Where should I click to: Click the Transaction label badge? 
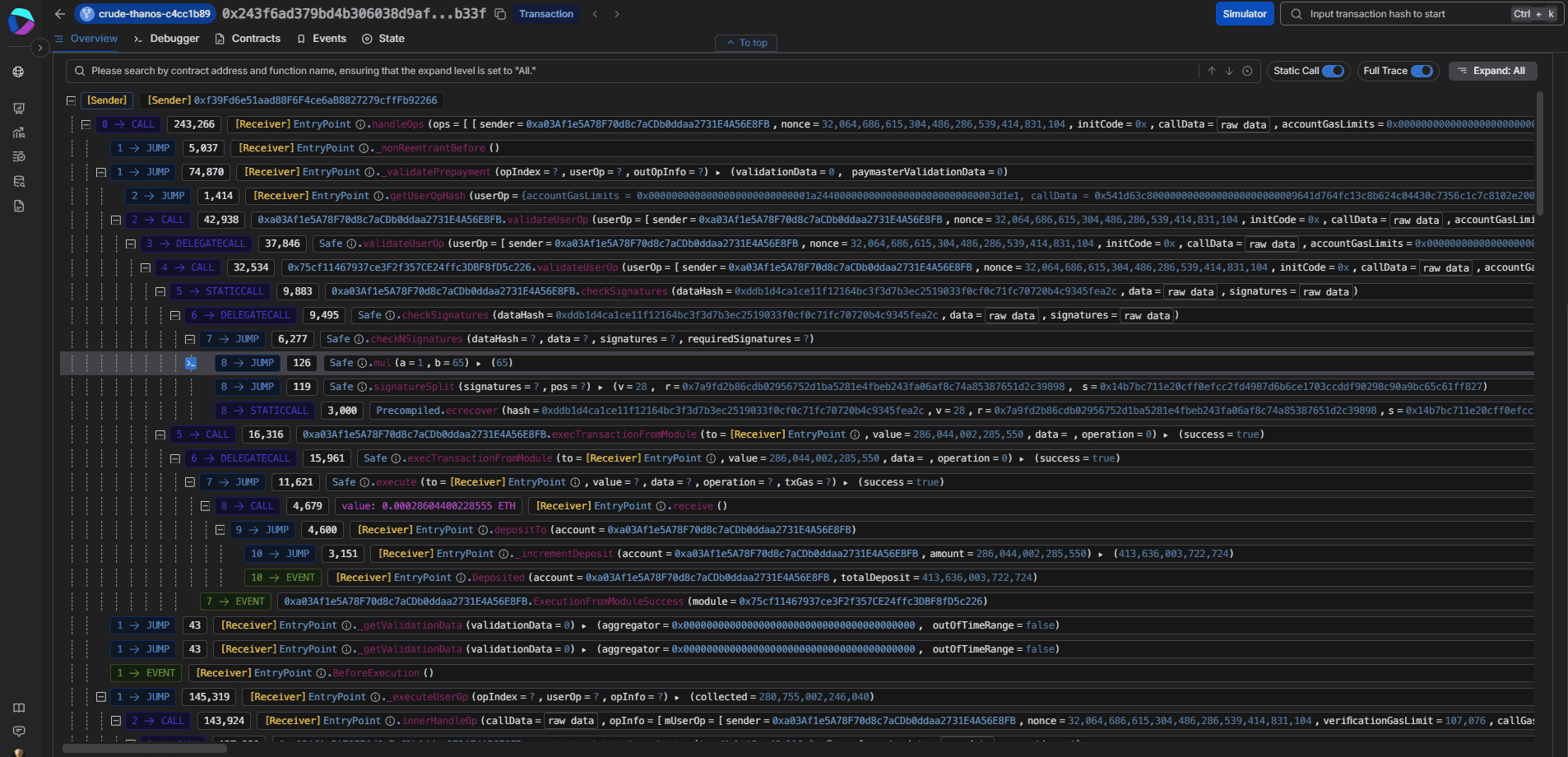pyautogui.click(x=546, y=14)
